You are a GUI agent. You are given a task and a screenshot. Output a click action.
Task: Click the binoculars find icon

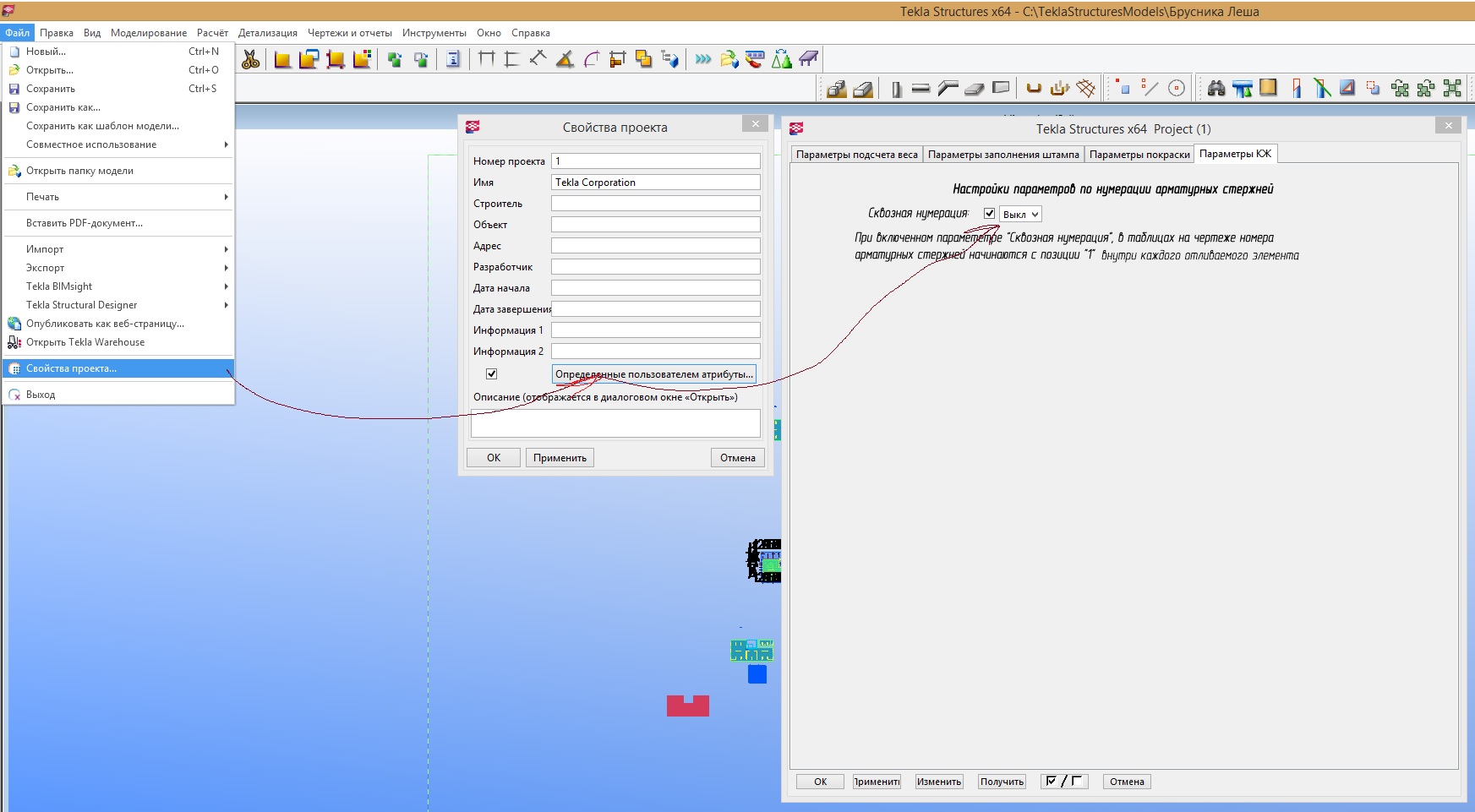coord(1216,88)
